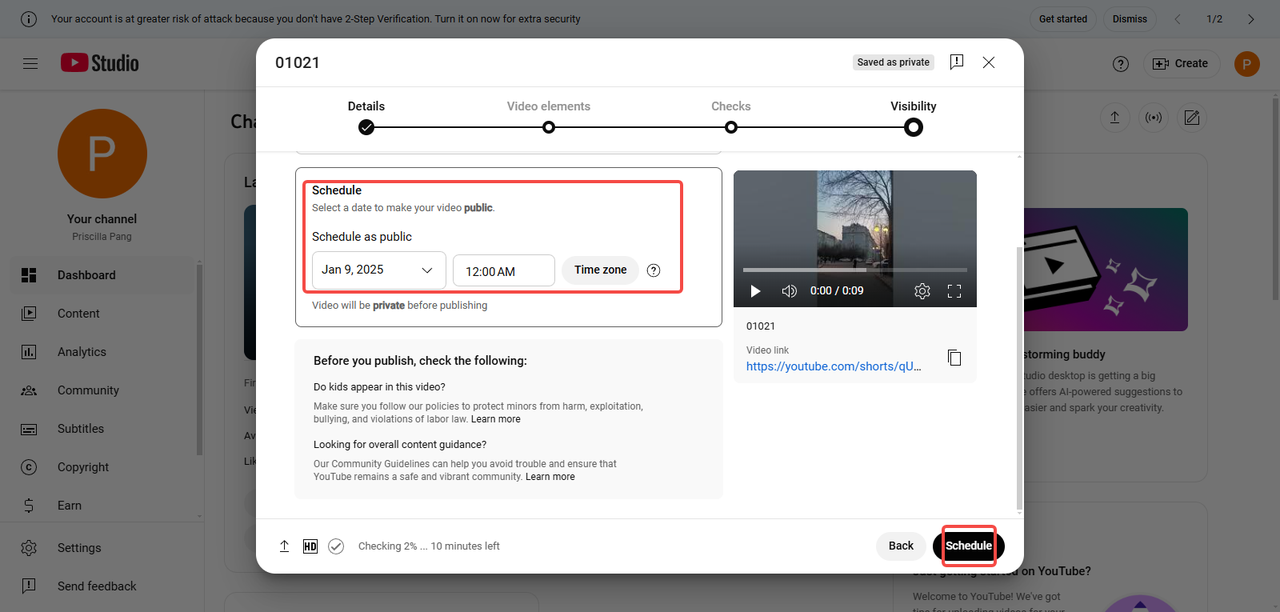Enter fullscreen in video preview
This screenshot has height=612, width=1280.
point(954,291)
